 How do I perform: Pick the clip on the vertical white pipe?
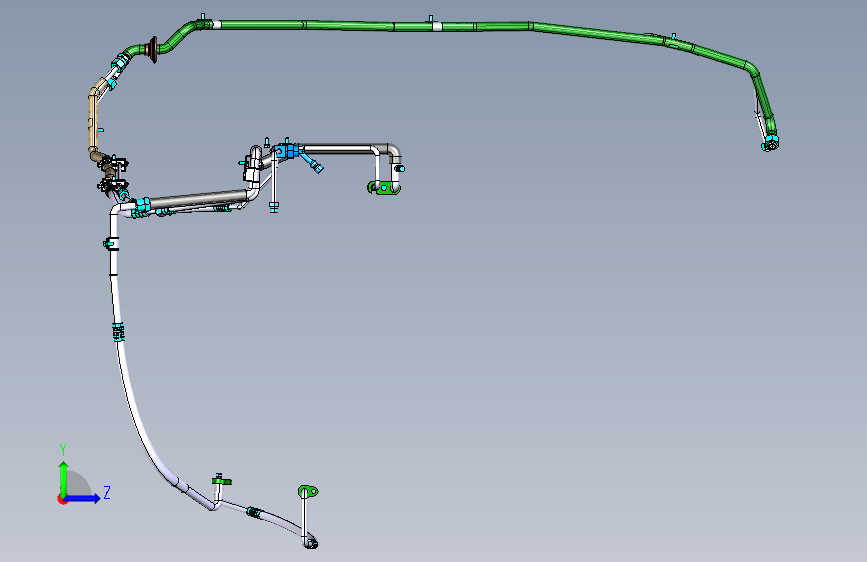pos(111,243)
